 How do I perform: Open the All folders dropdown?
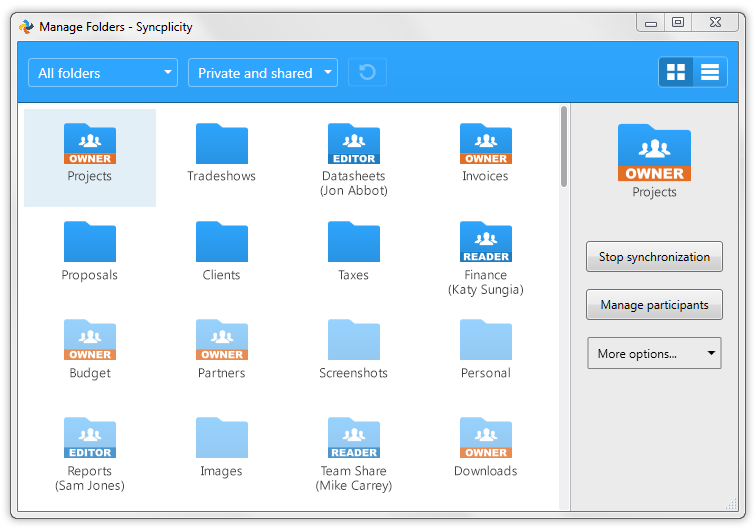(x=103, y=73)
